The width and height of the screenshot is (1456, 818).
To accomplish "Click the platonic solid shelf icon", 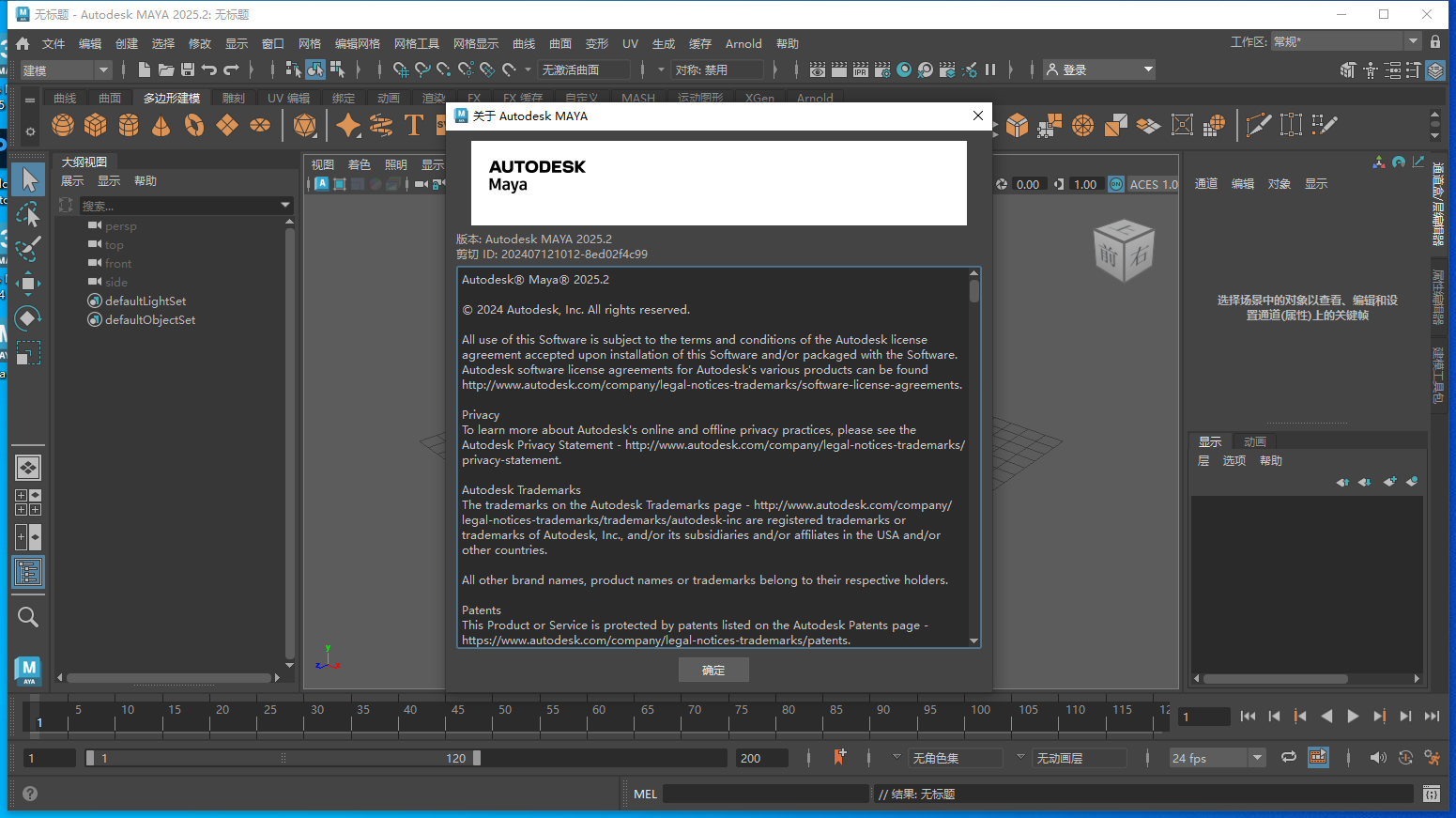I will click(305, 125).
